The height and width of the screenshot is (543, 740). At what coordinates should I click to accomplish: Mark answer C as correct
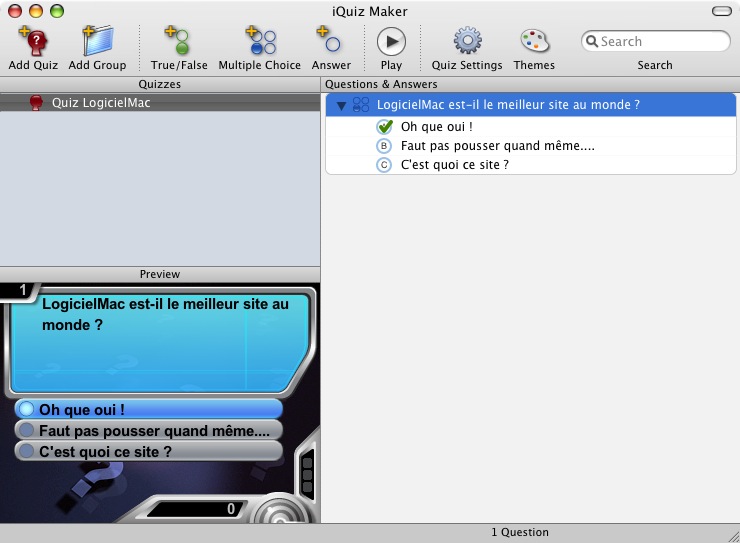click(x=384, y=165)
